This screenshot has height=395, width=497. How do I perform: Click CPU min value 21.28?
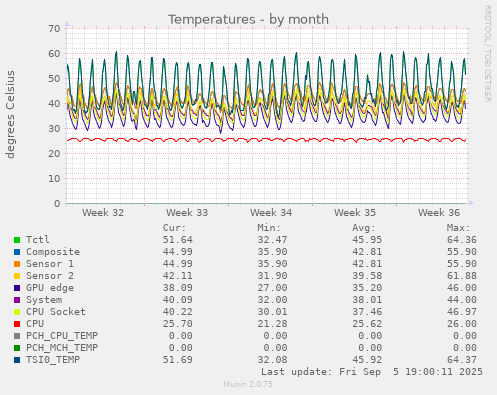[272, 324]
